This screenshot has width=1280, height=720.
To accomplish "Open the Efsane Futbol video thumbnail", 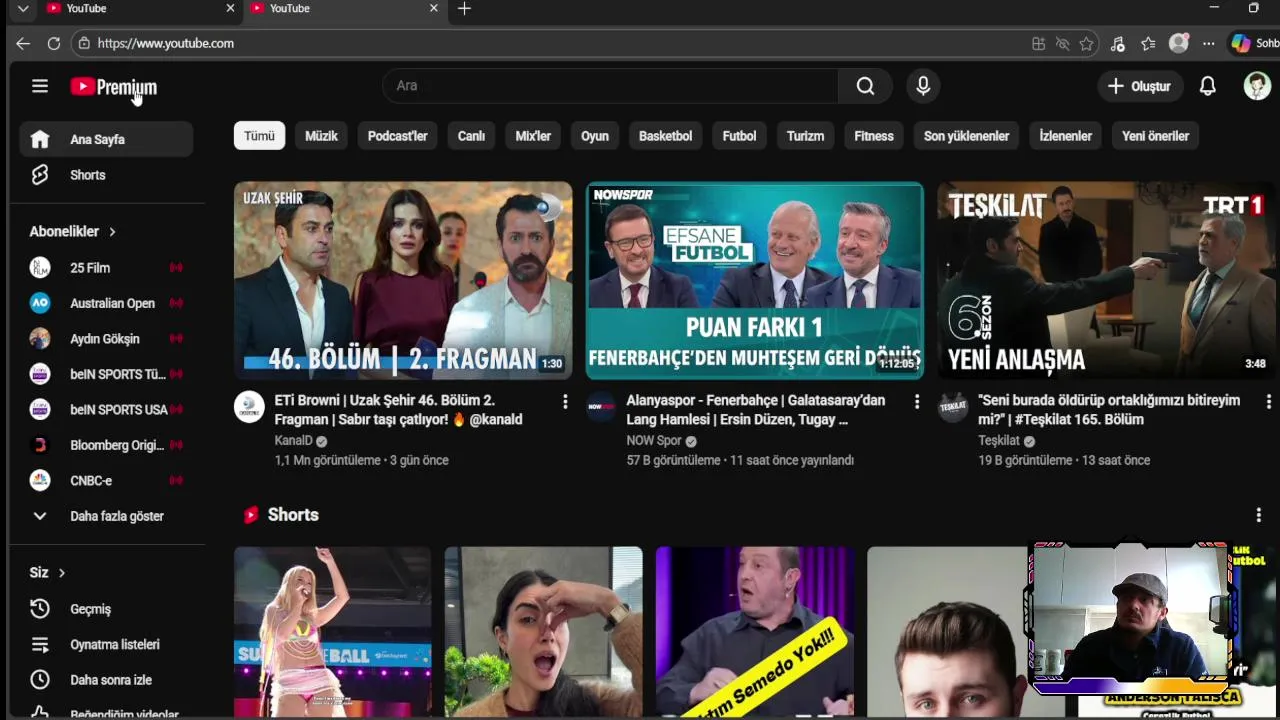I will click(755, 280).
